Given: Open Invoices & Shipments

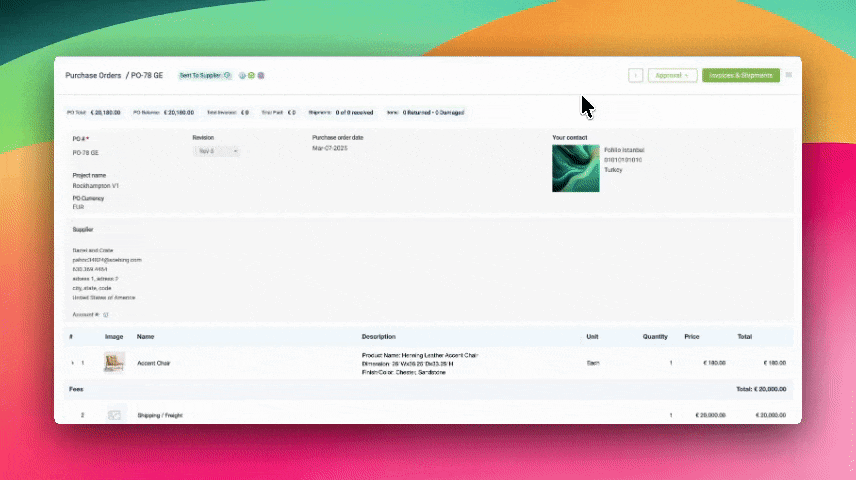Looking at the screenshot, I should point(741,75).
